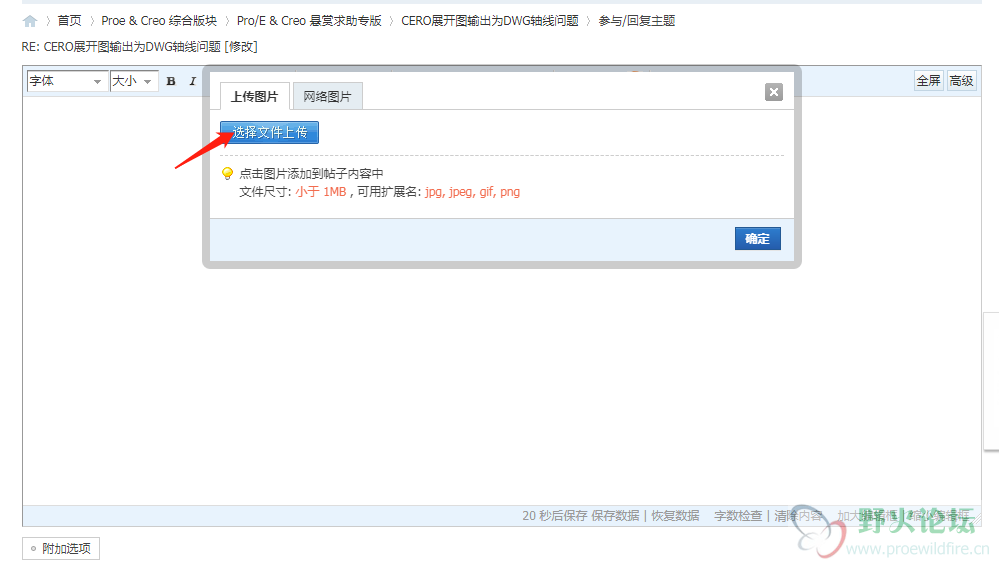The height and width of the screenshot is (567, 999).
Task: Switch editor to 全屏 mode
Action: 928,80
